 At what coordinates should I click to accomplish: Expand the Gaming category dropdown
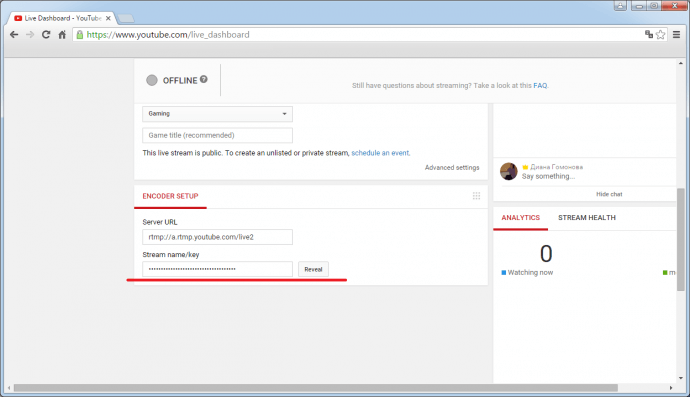point(217,114)
